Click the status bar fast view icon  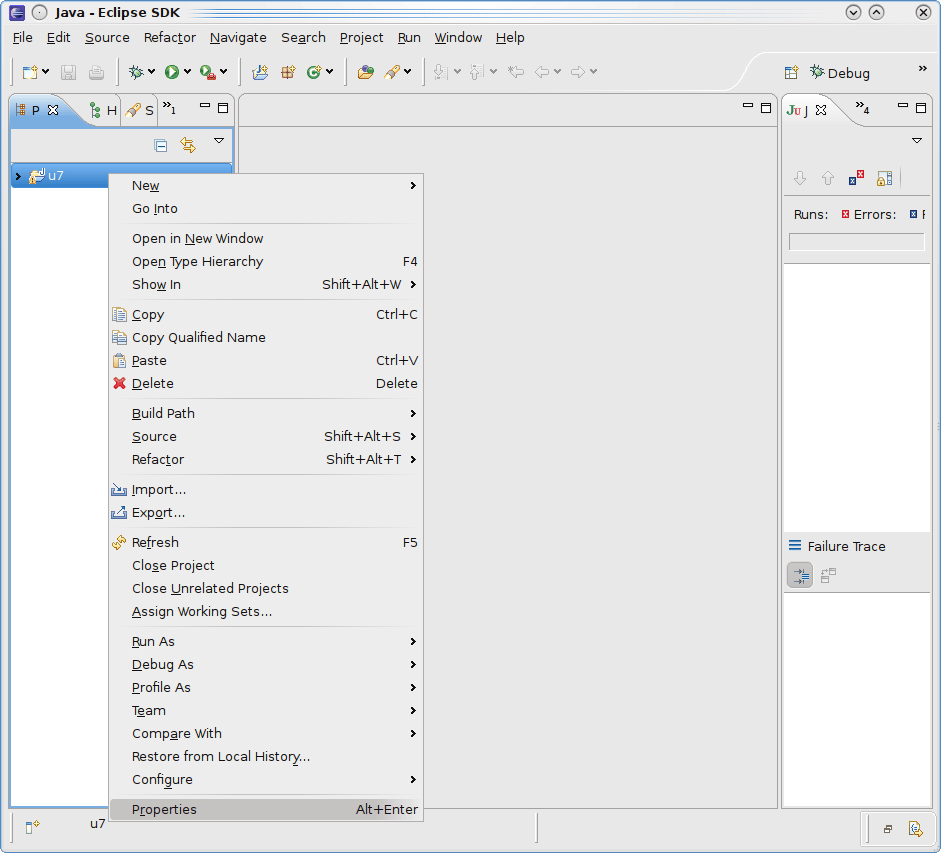[x=32, y=827]
